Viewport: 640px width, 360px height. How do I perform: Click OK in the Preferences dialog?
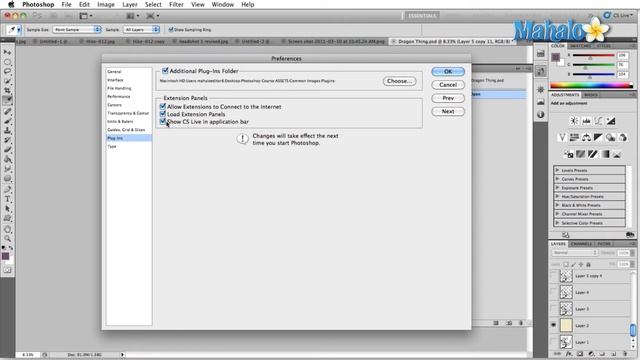click(448, 71)
